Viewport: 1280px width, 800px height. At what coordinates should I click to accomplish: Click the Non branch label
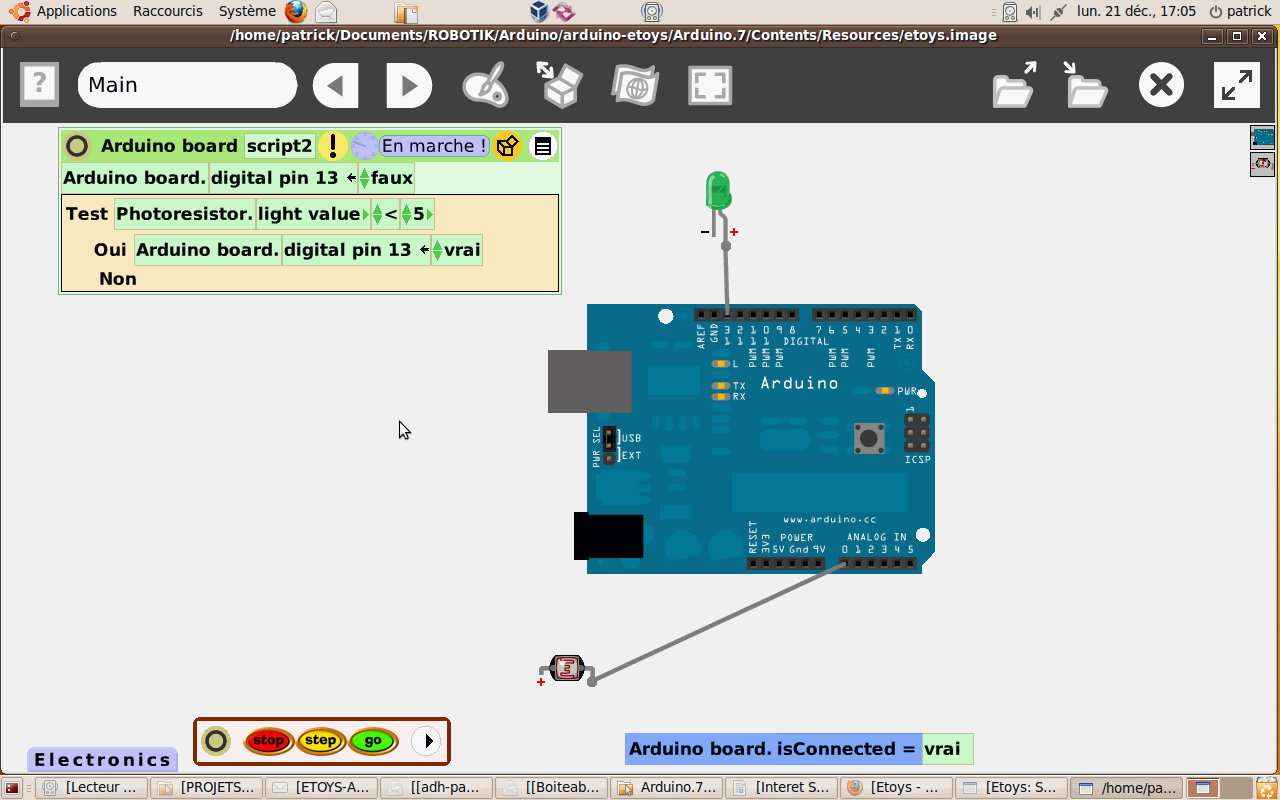[x=118, y=279]
